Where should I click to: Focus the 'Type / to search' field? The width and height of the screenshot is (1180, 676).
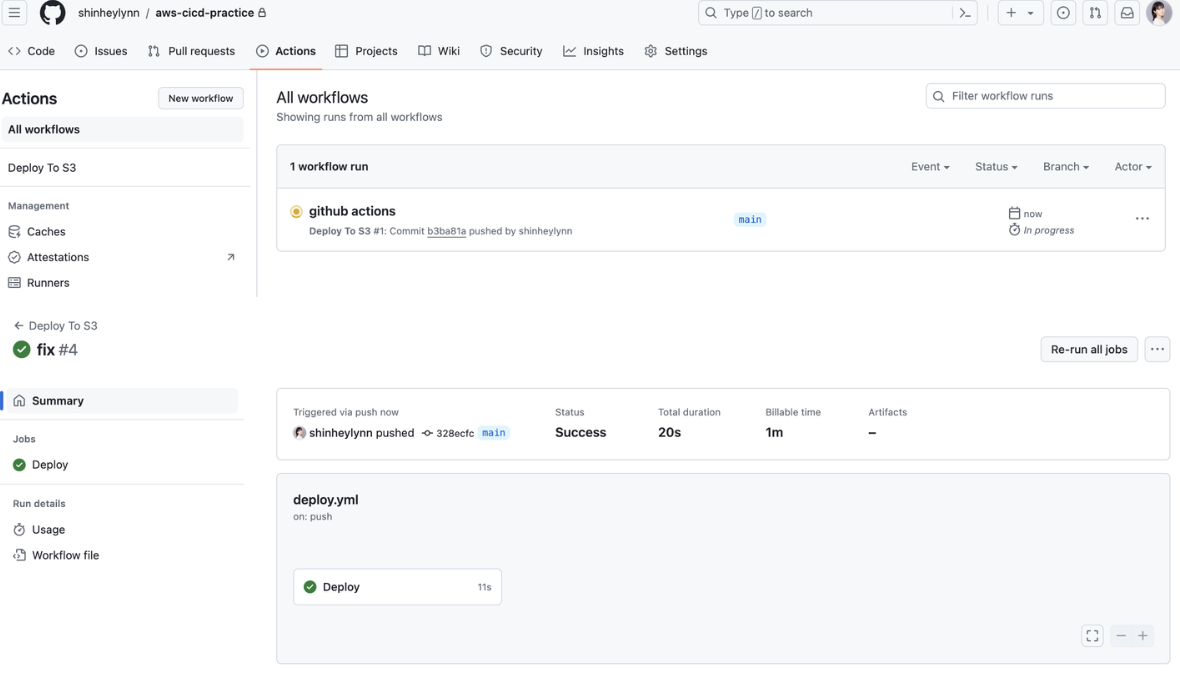pyautogui.click(x=838, y=13)
